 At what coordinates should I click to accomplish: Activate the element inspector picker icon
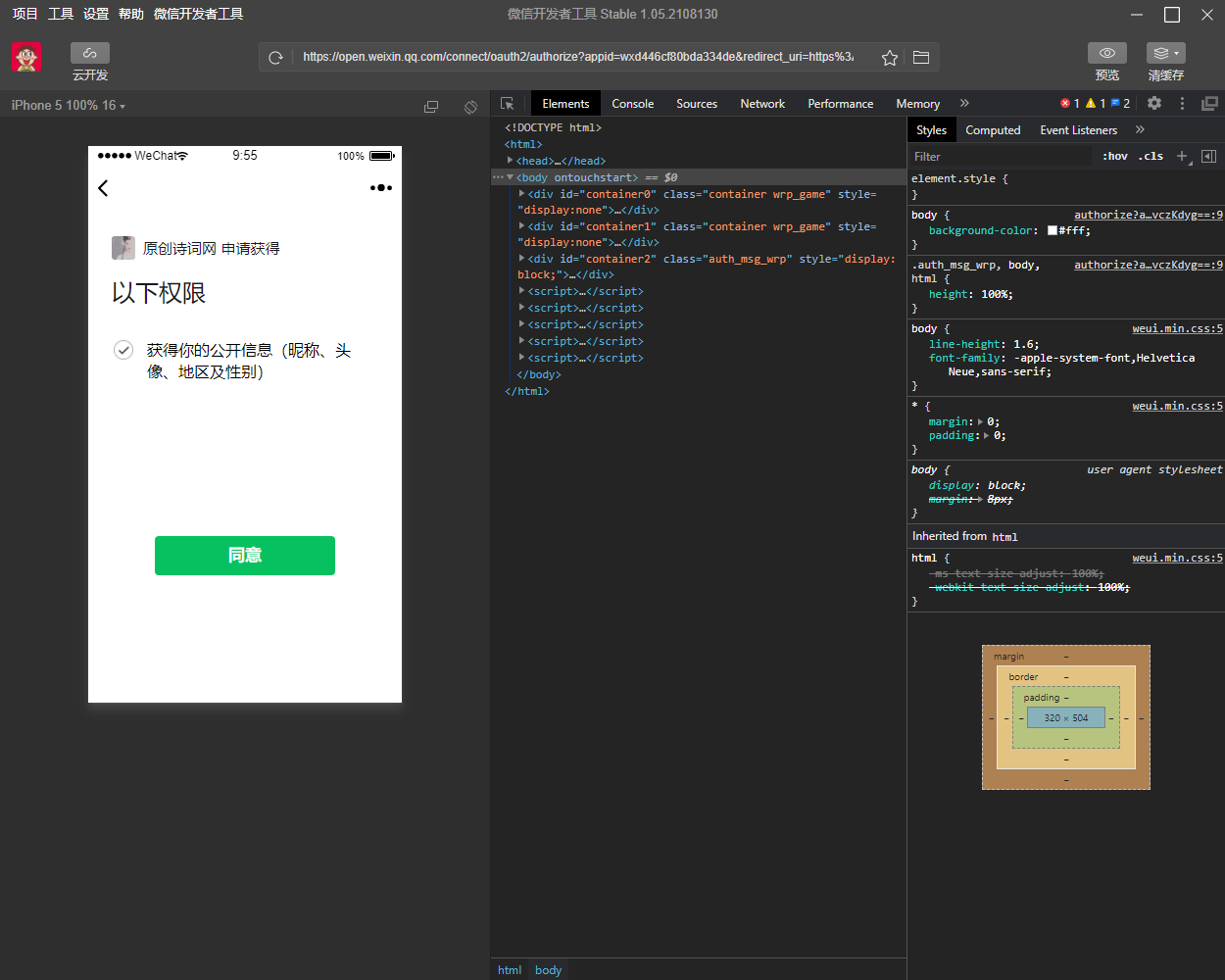508,103
